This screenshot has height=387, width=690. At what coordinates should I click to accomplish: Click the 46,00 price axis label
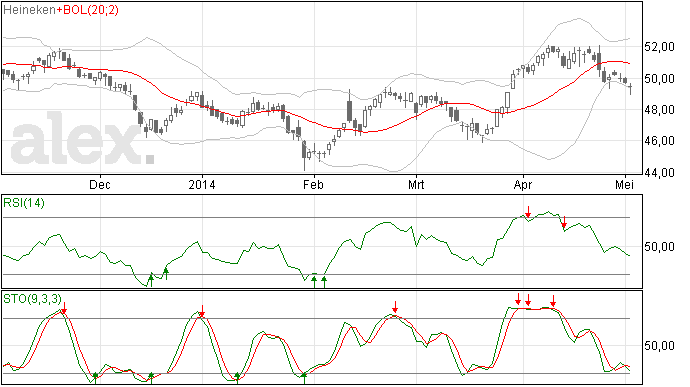(659, 141)
